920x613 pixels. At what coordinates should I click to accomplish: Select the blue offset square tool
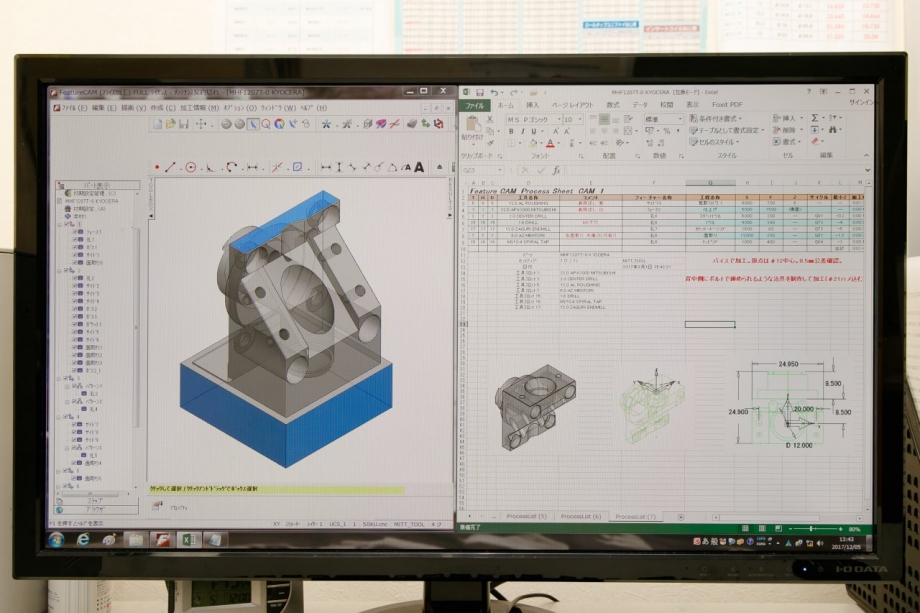click(297, 167)
